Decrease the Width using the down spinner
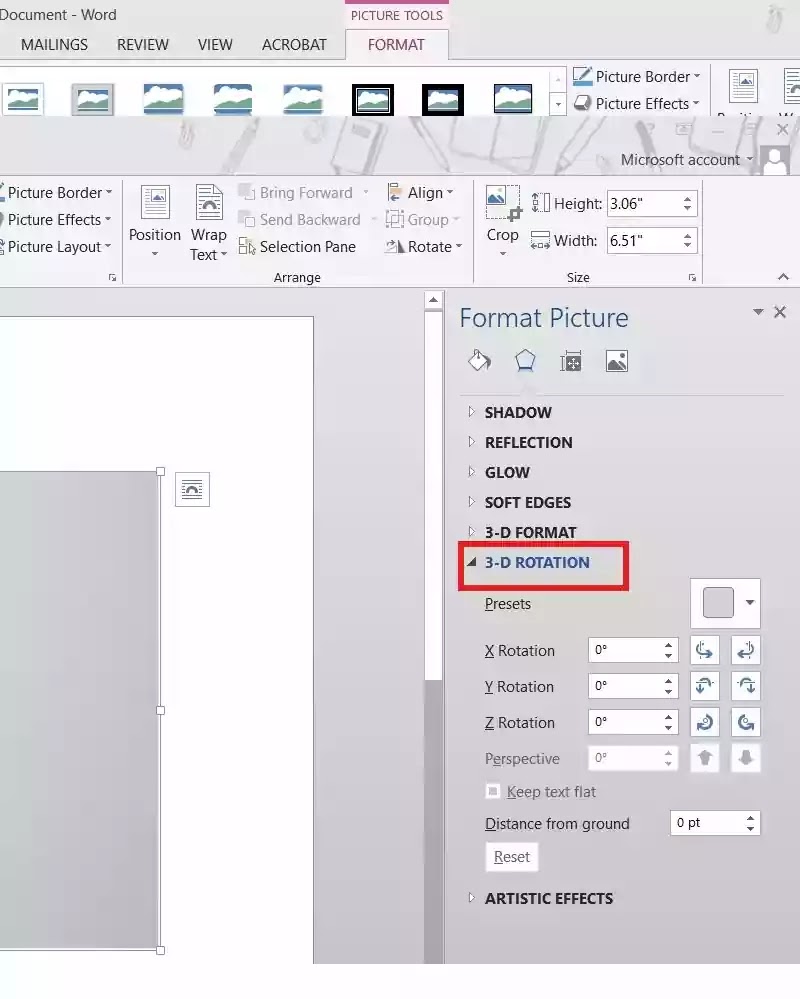This screenshot has width=800, height=999. 687,246
